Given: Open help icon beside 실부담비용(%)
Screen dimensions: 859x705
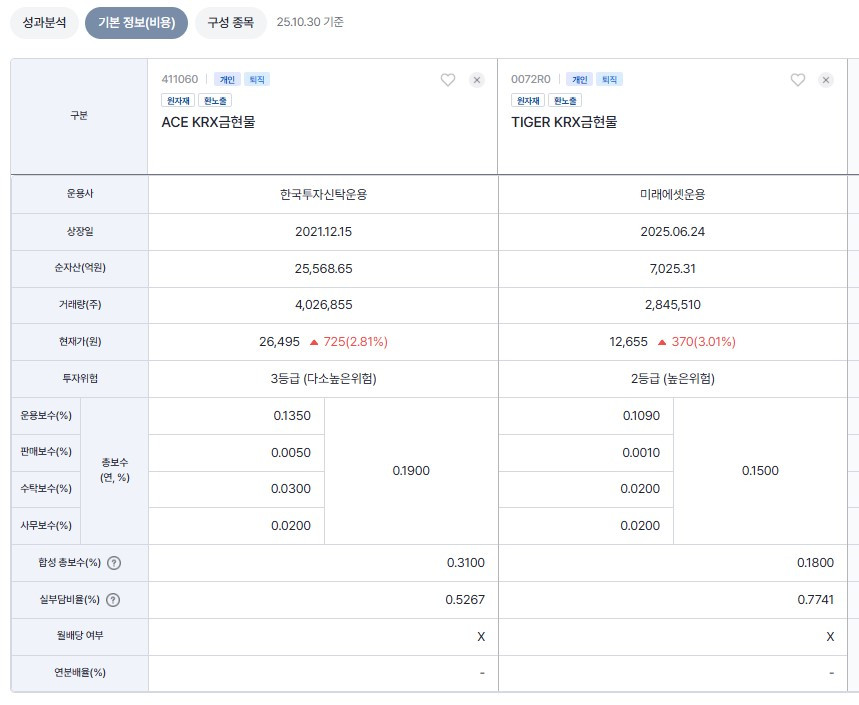Looking at the screenshot, I should click(113, 600).
